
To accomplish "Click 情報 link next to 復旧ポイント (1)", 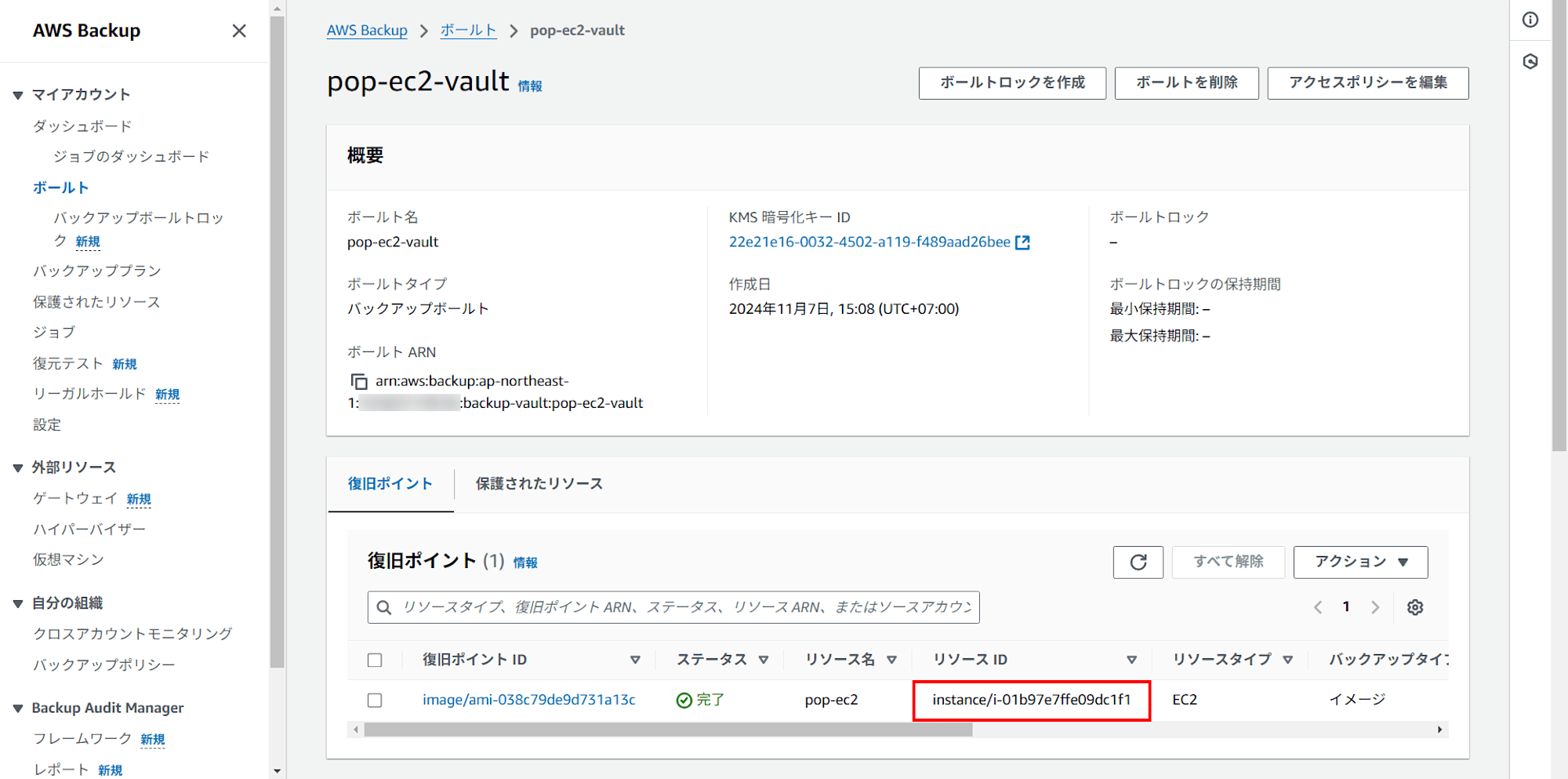I will click(x=525, y=562).
